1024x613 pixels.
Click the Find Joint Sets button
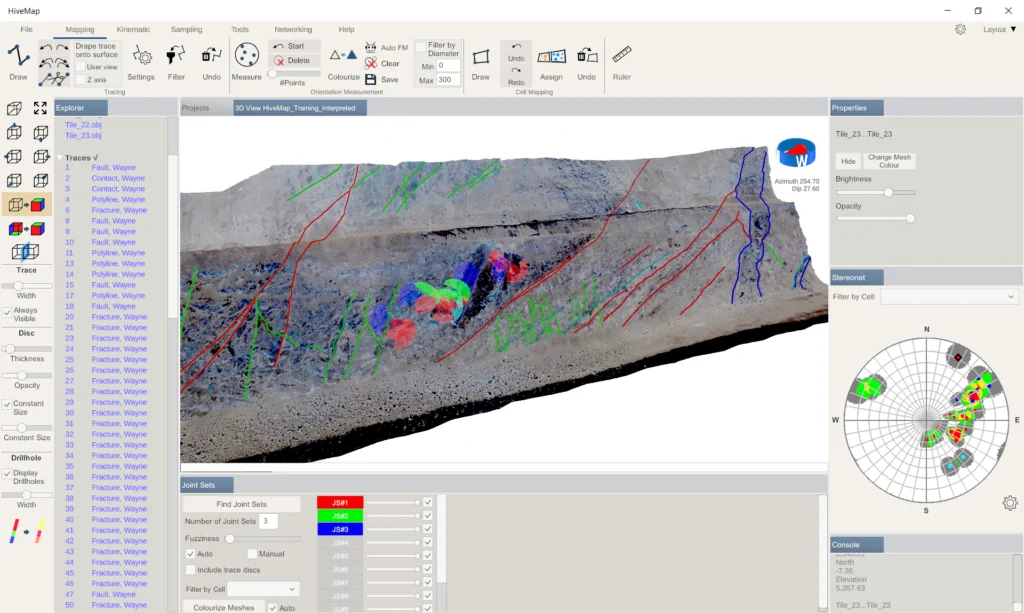coord(242,504)
